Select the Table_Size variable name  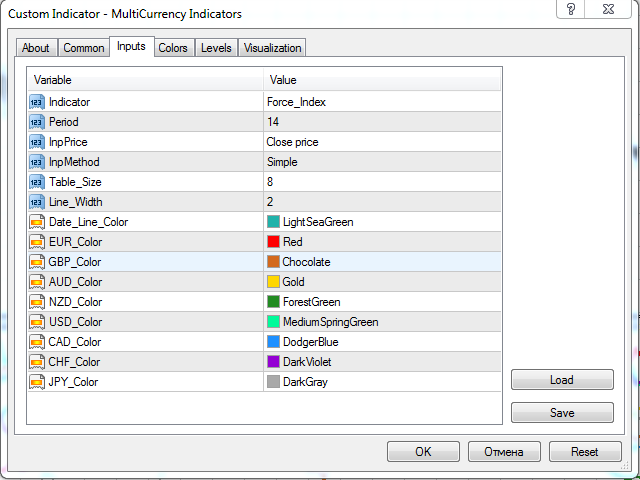coord(75,182)
